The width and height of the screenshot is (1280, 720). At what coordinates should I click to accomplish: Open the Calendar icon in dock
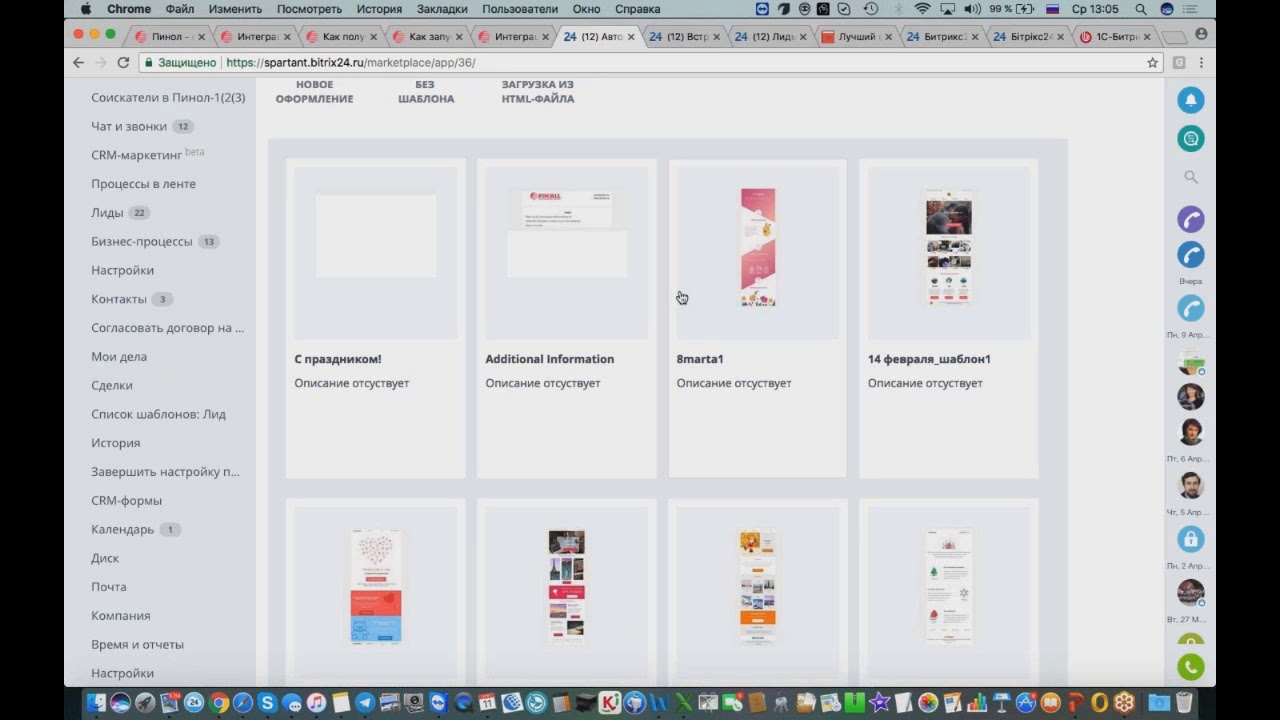tap(487, 703)
